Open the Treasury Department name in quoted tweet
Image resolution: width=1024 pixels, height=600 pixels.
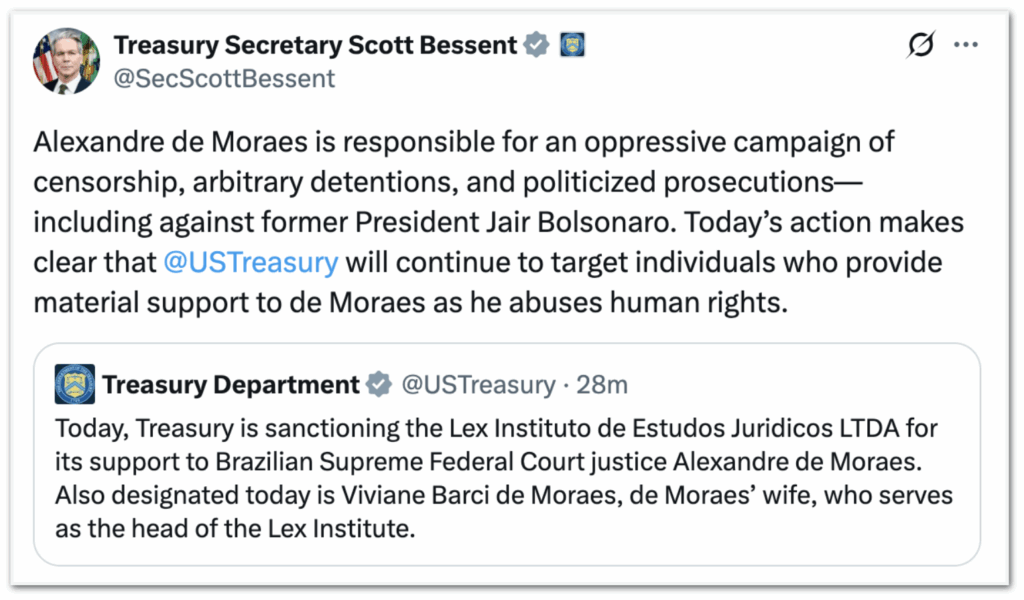coord(231,384)
